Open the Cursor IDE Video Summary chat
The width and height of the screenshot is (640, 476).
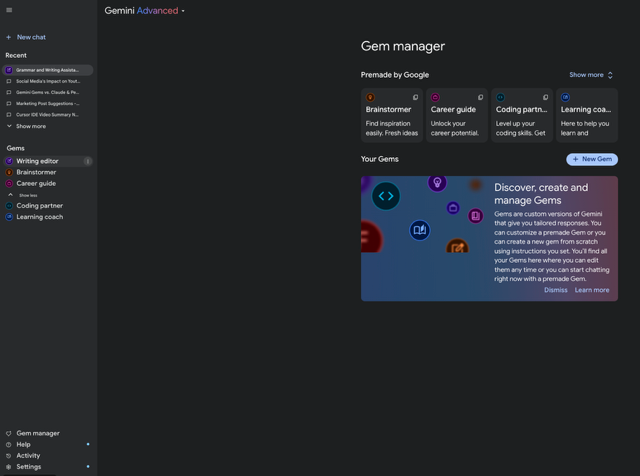point(48,115)
